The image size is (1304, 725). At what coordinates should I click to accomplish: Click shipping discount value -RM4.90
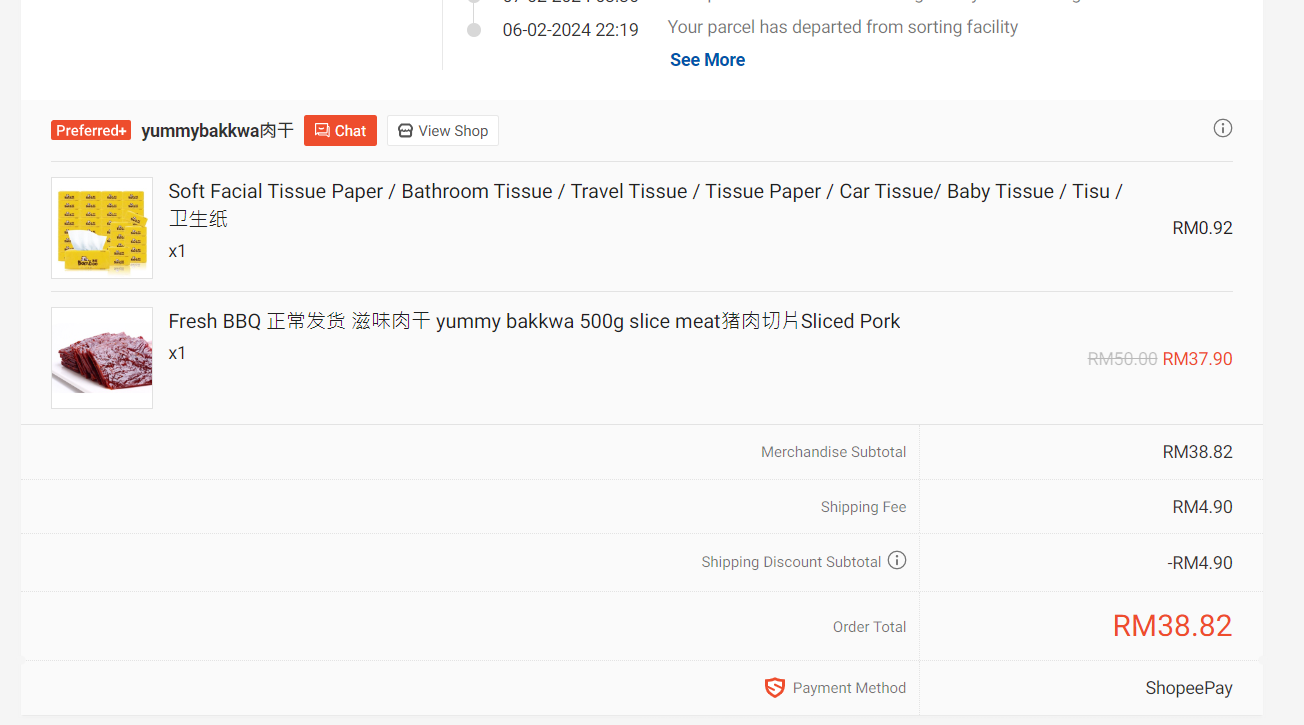pos(1200,563)
